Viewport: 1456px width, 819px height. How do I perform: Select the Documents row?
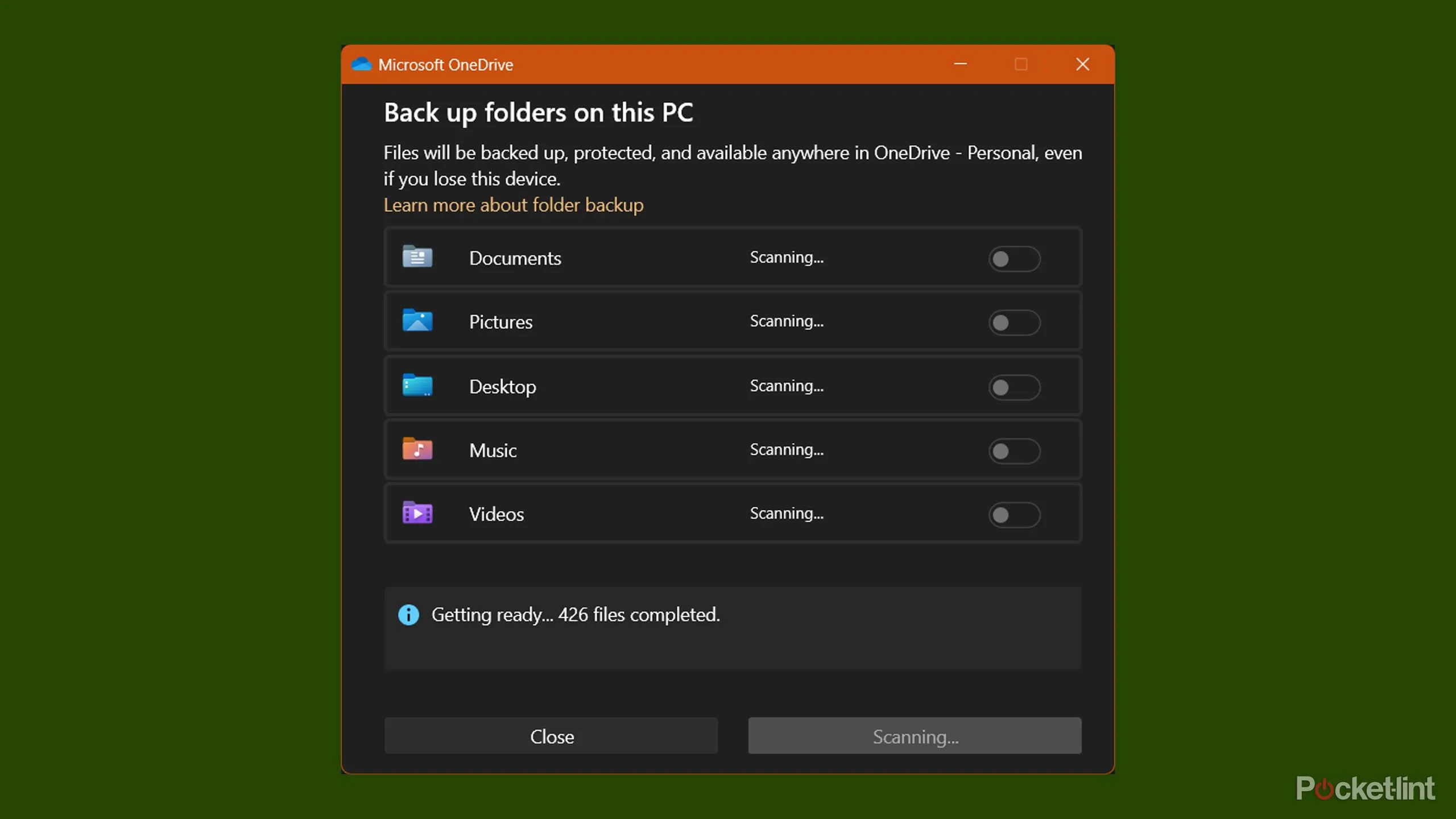(626, 257)
